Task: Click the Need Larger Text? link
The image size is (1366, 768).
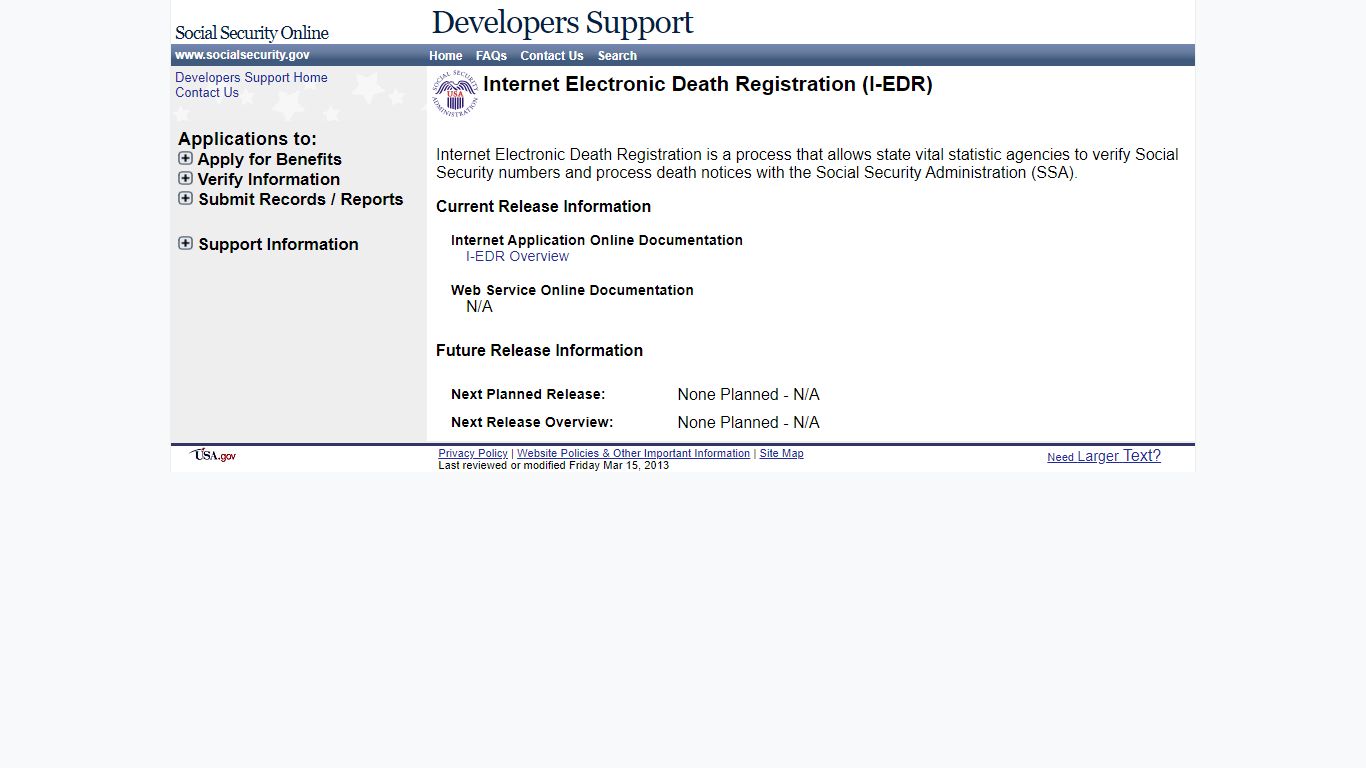Action: coord(1104,456)
